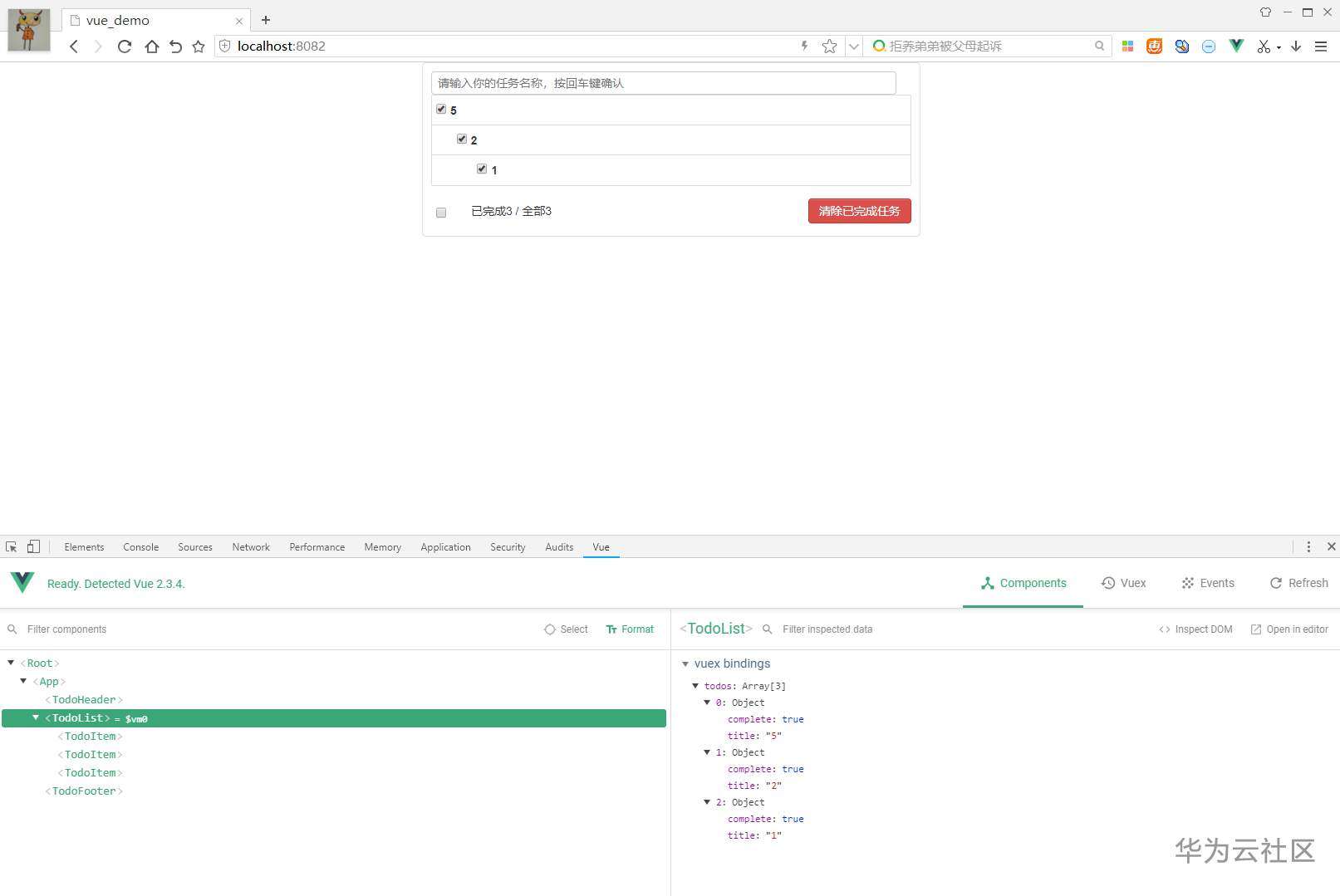Click the favorites star beside the home icon
1340x896 pixels.
point(199,47)
